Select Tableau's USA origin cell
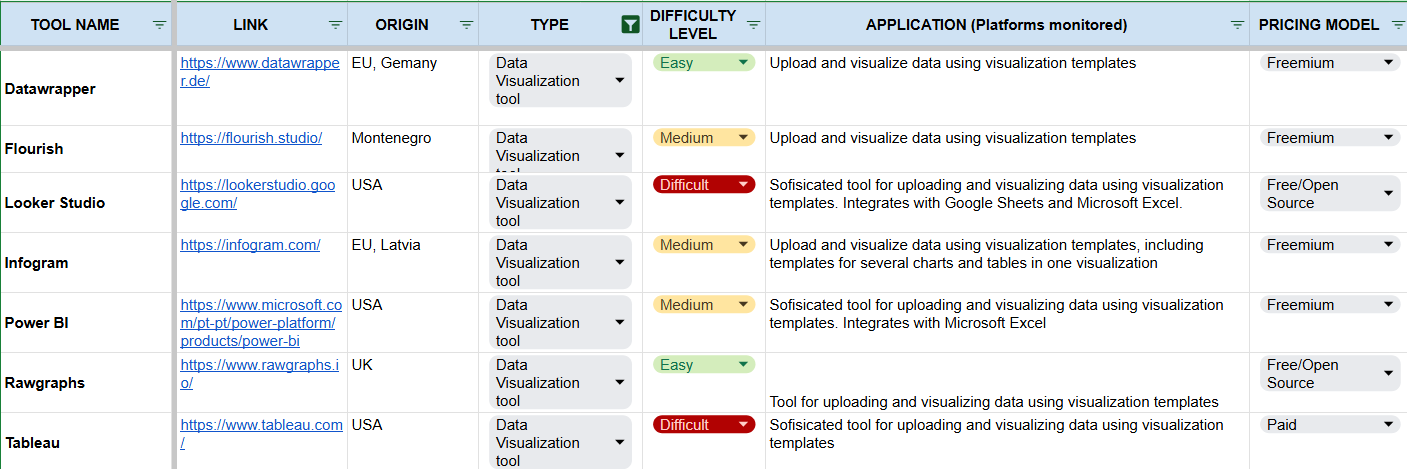 [x=412, y=441]
